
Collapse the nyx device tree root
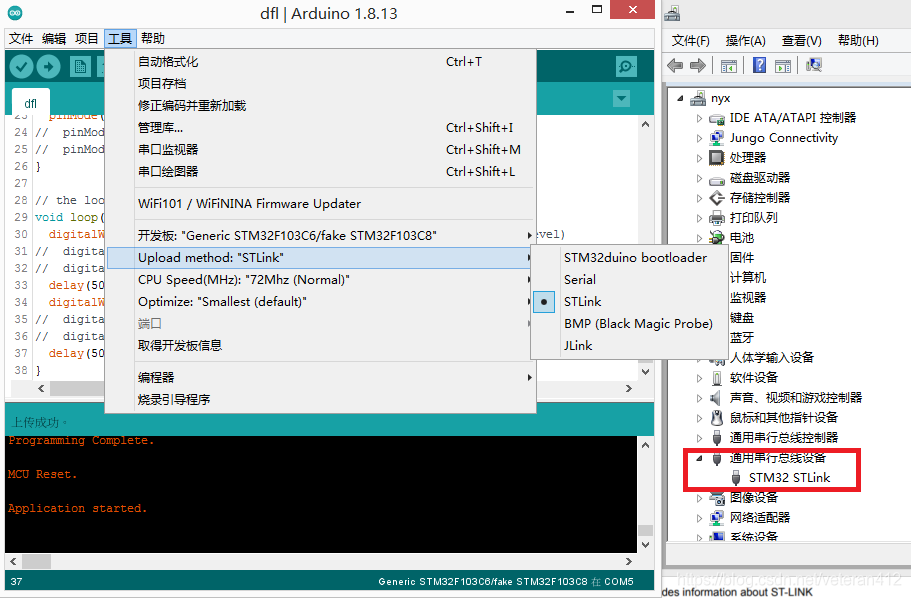coord(682,97)
